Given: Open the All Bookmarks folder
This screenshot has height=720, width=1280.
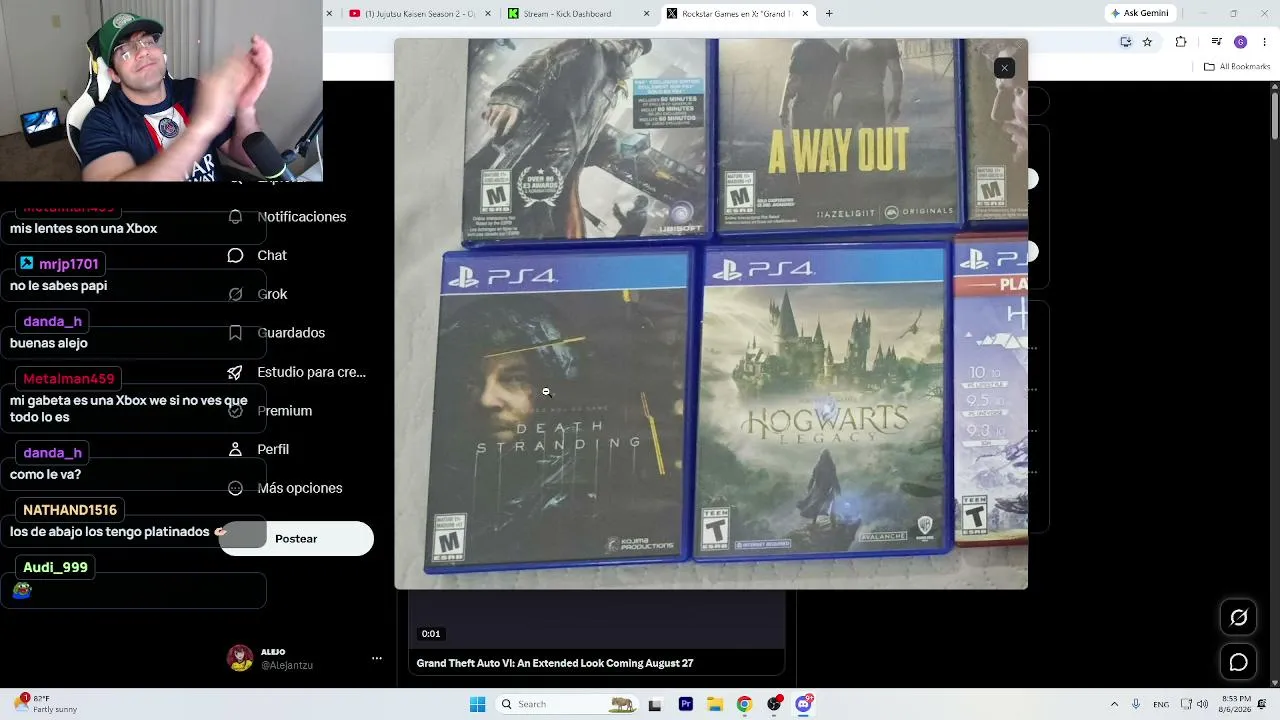Looking at the screenshot, I should pyautogui.click(x=1236, y=67).
